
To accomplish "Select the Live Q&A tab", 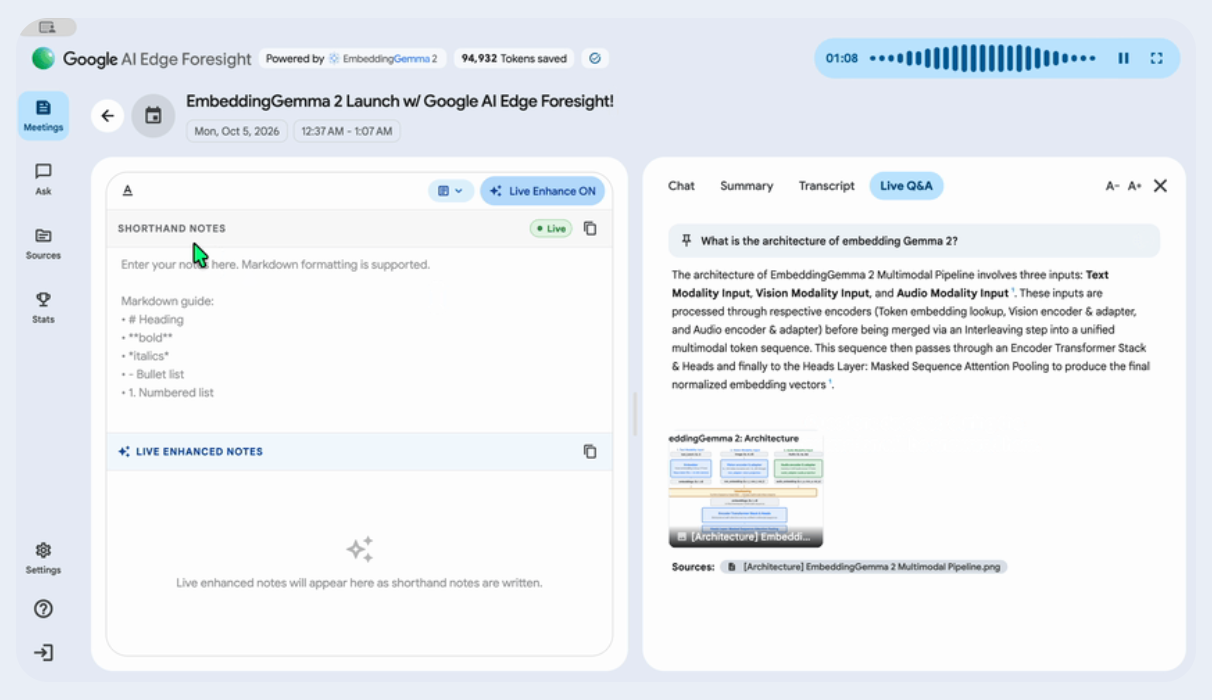I will pyautogui.click(x=906, y=186).
